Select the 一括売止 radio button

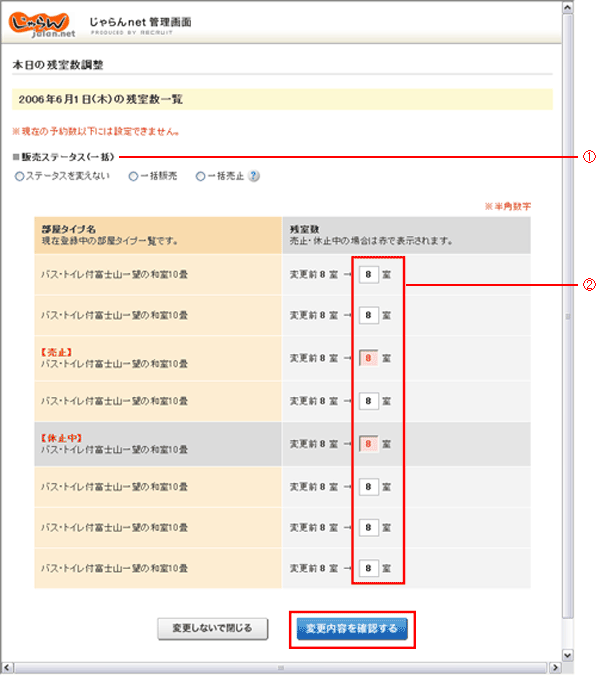coord(200,176)
